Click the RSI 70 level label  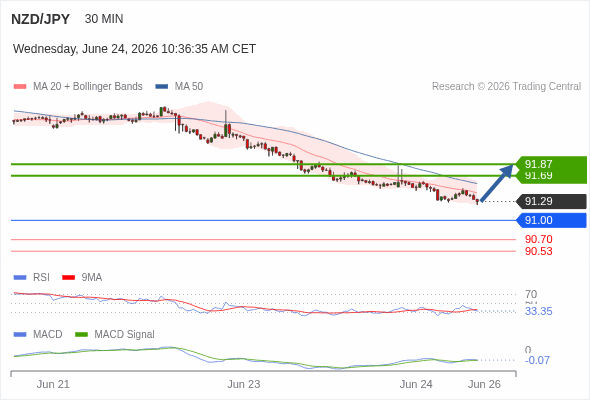click(x=531, y=294)
